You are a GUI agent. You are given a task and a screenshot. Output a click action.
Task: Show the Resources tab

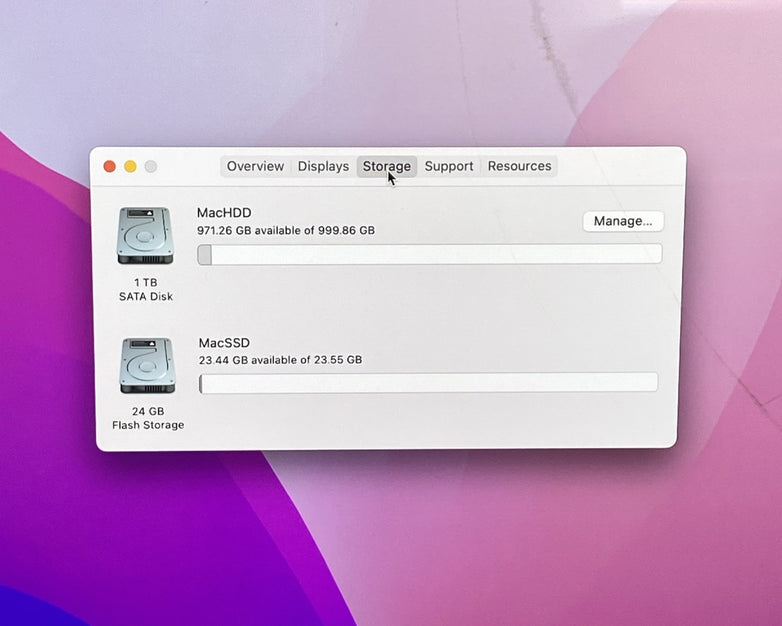(519, 166)
